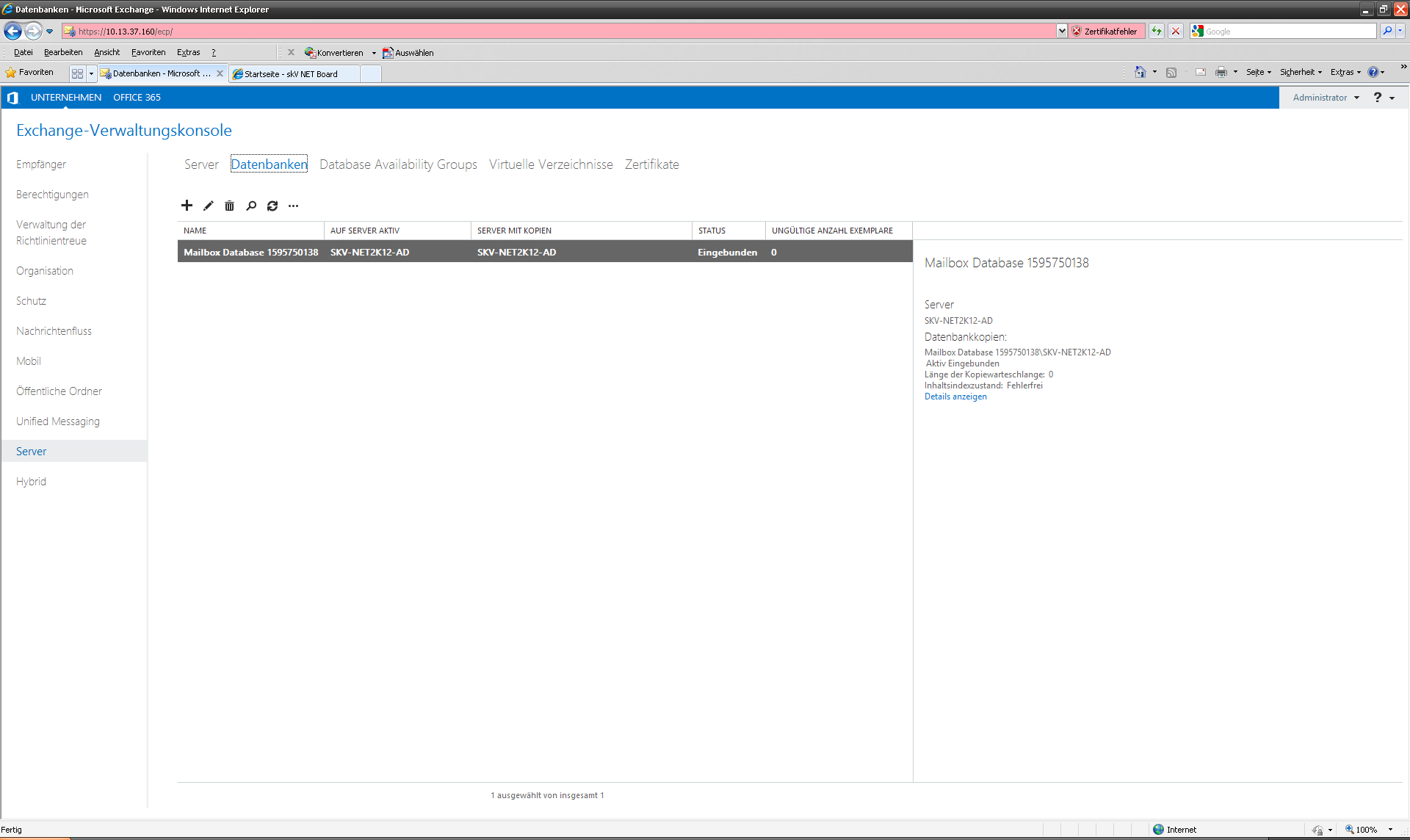
Task: Click the pencil edit icon
Action: (x=209, y=206)
